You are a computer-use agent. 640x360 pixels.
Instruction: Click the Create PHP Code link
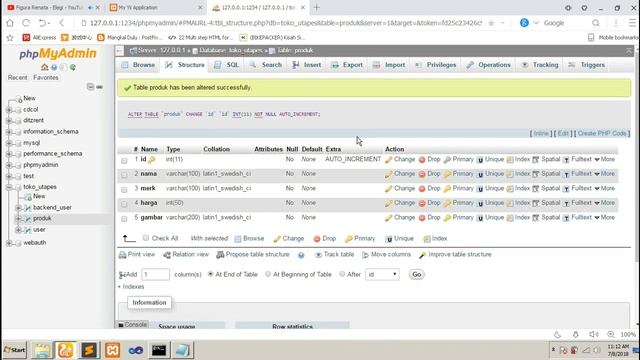click(602, 133)
